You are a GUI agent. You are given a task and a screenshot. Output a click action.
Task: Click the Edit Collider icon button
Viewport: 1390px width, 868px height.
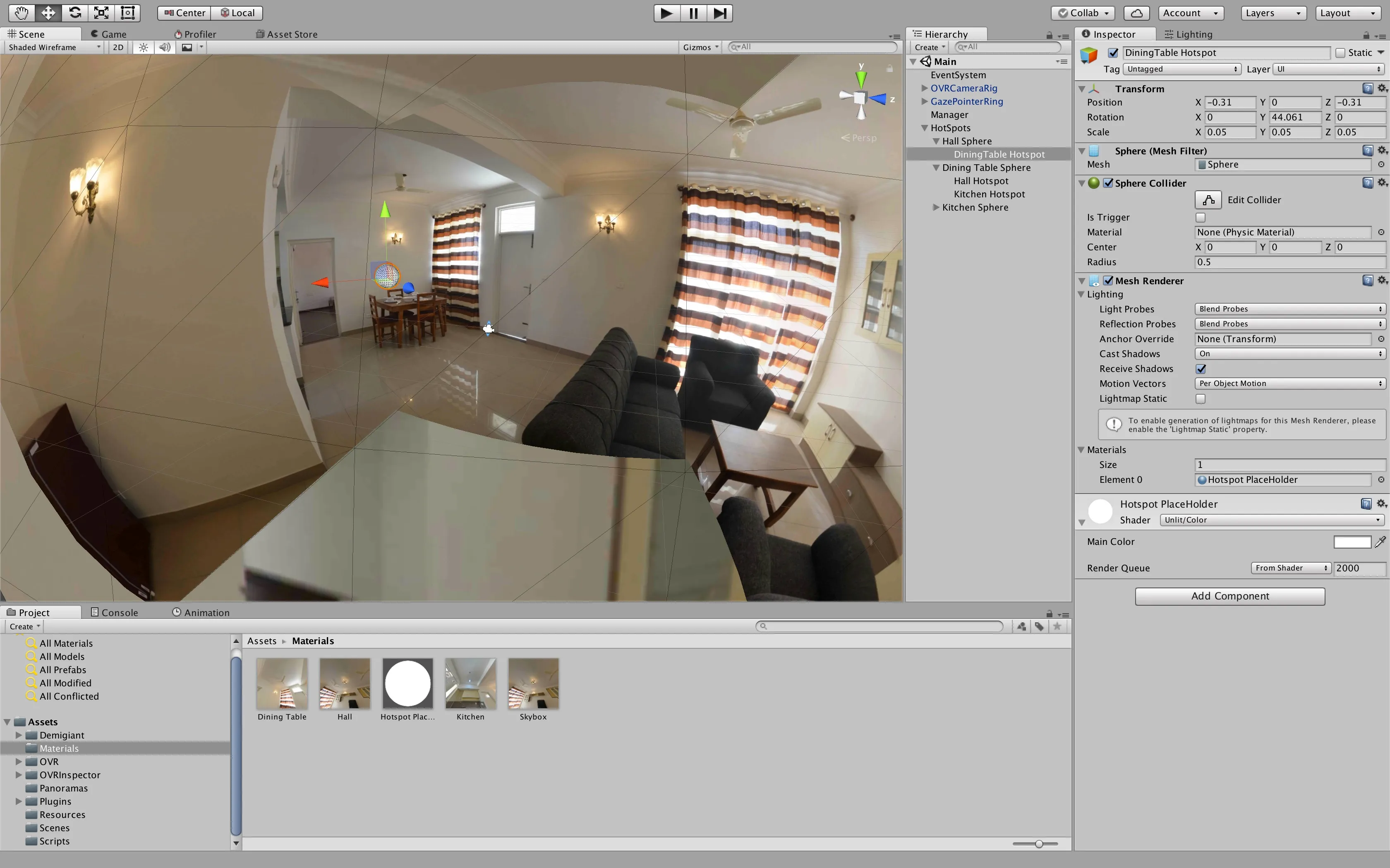[1208, 200]
